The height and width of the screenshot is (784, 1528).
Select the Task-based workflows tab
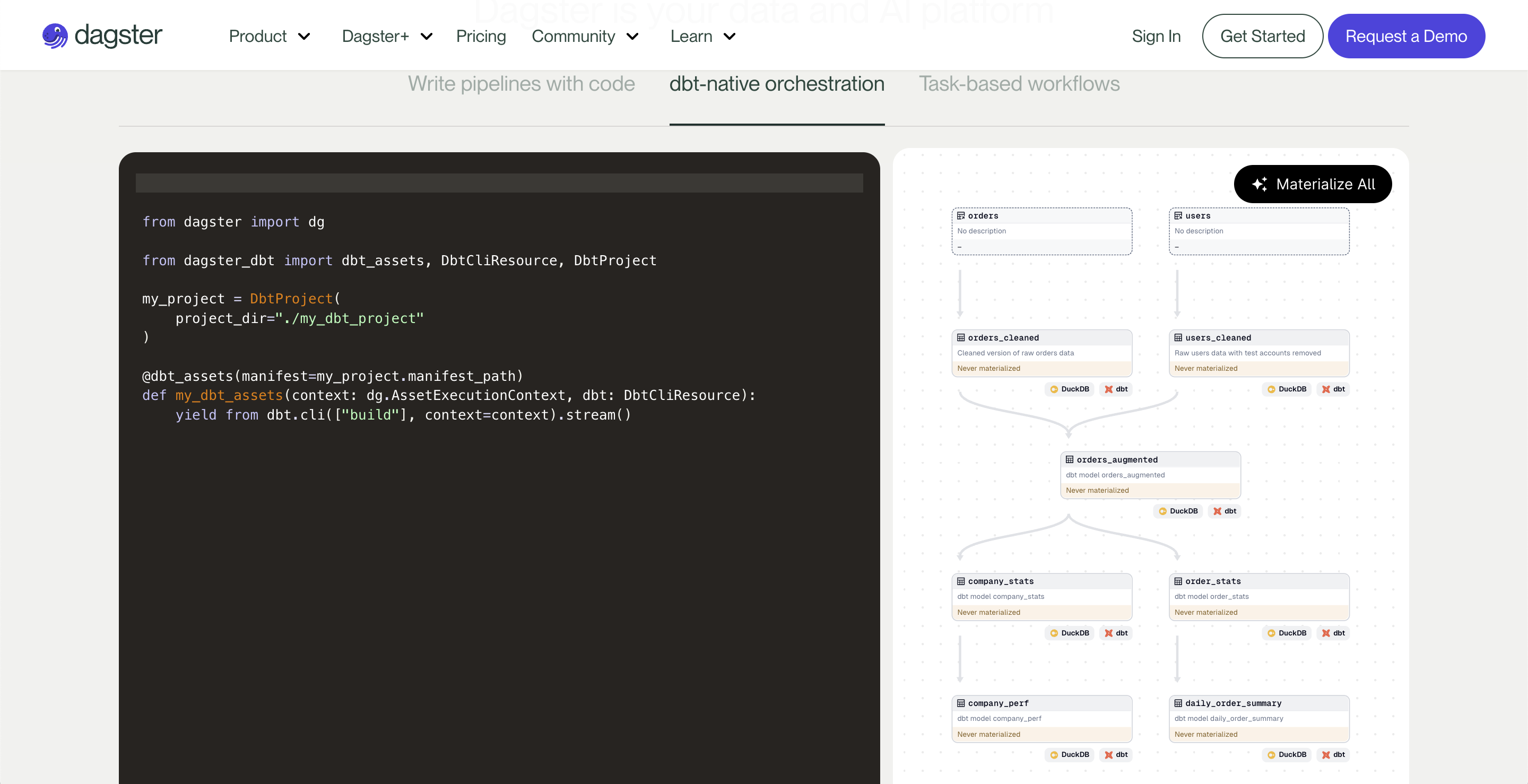pyautogui.click(x=1019, y=84)
